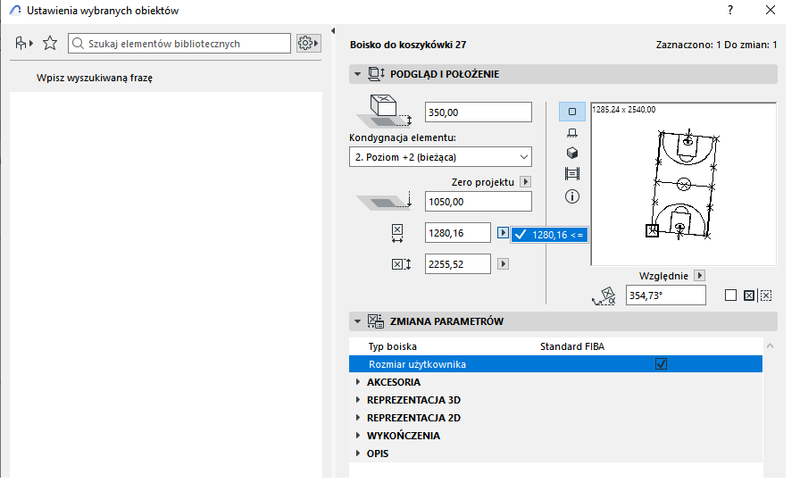Select the solid anchor point mirror icon
This screenshot has width=800, height=491.
pos(748,296)
